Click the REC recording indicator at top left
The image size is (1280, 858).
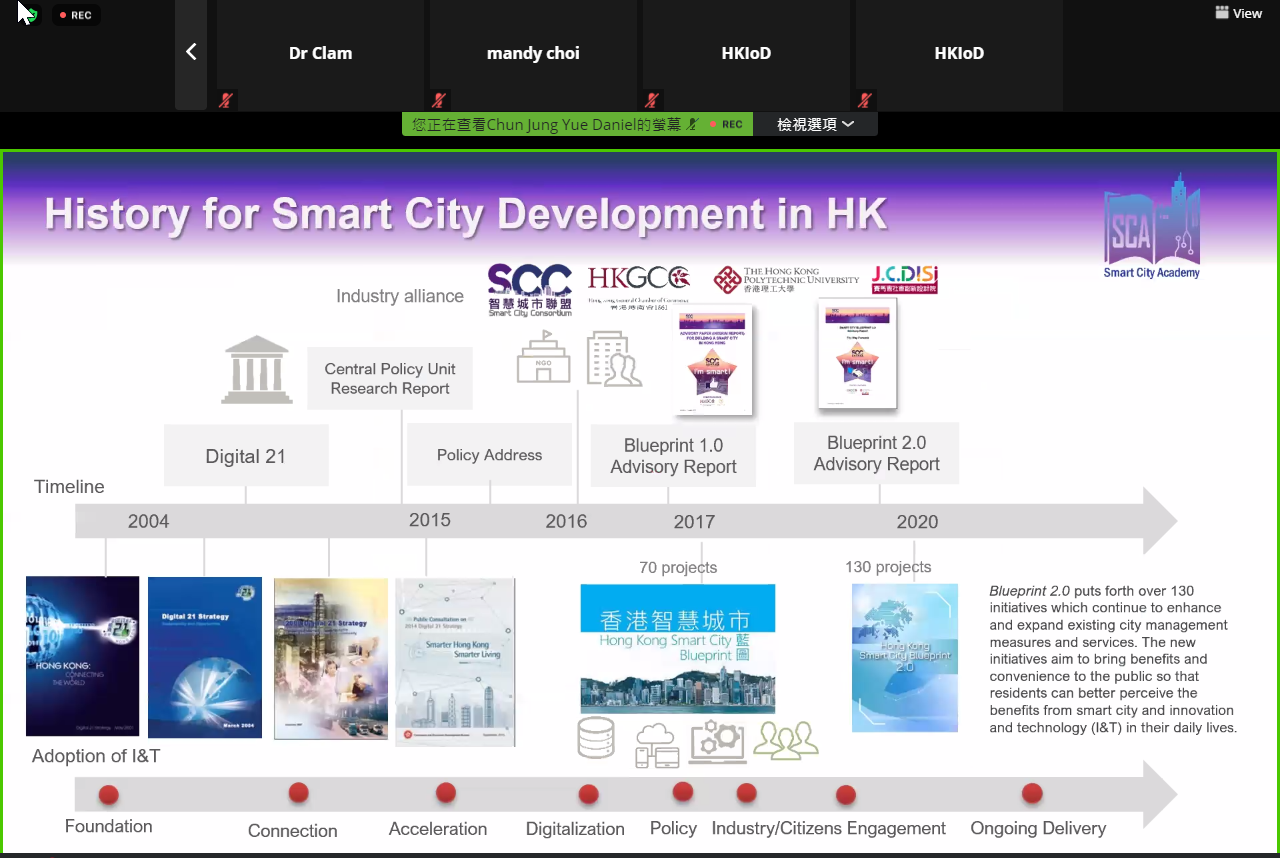coord(75,15)
